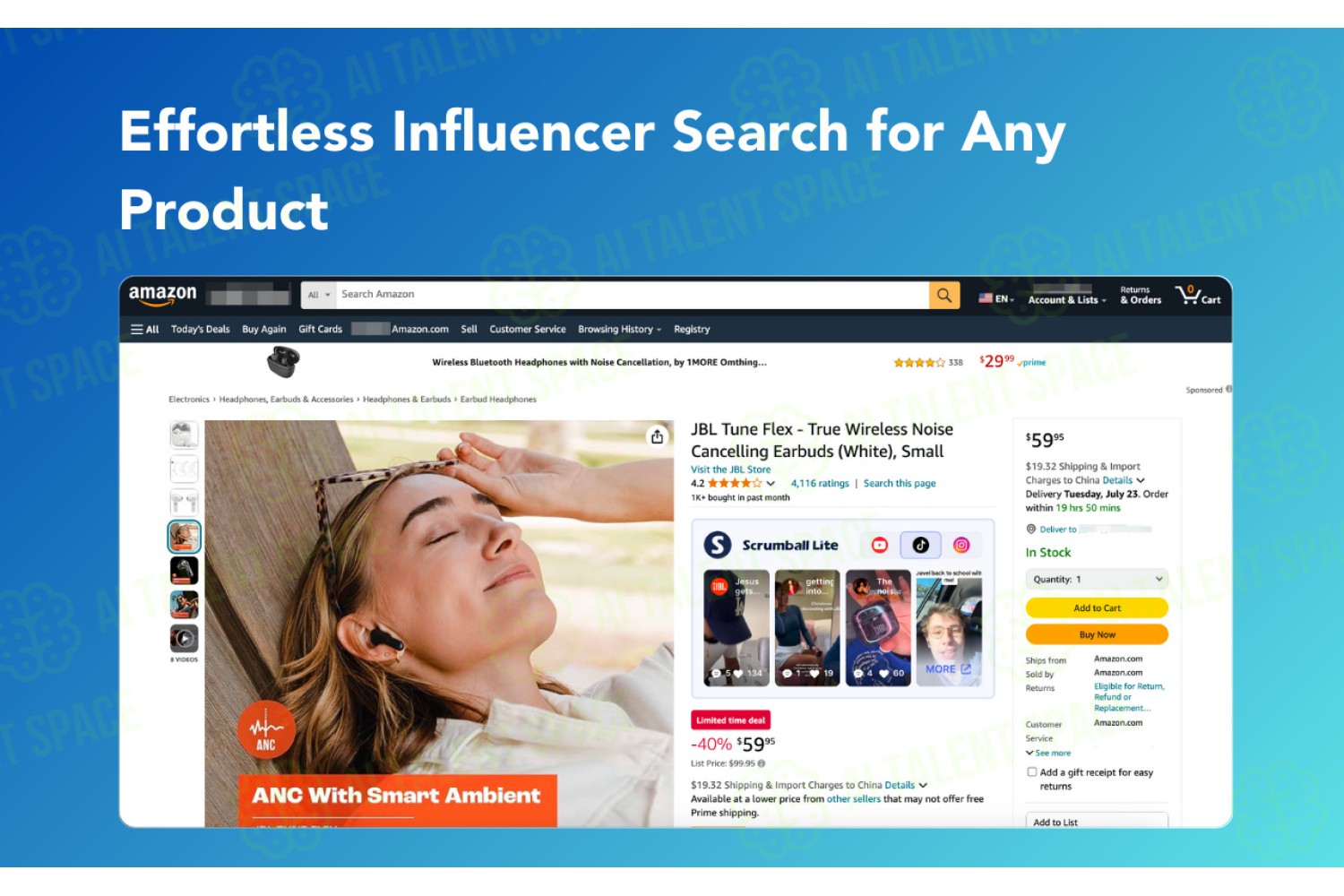The image size is (1344, 896).
Task: Click the yellow Add to Cart button
Action: click(x=1097, y=608)
